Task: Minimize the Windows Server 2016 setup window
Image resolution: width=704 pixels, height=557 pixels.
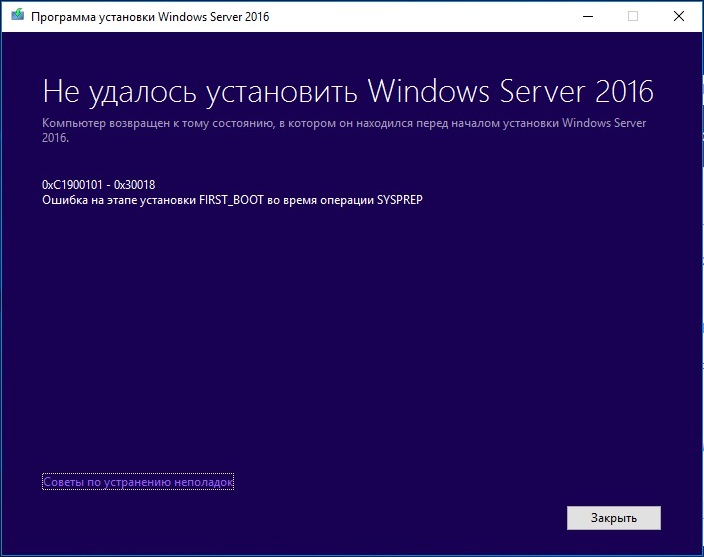Action: point(588,16)
